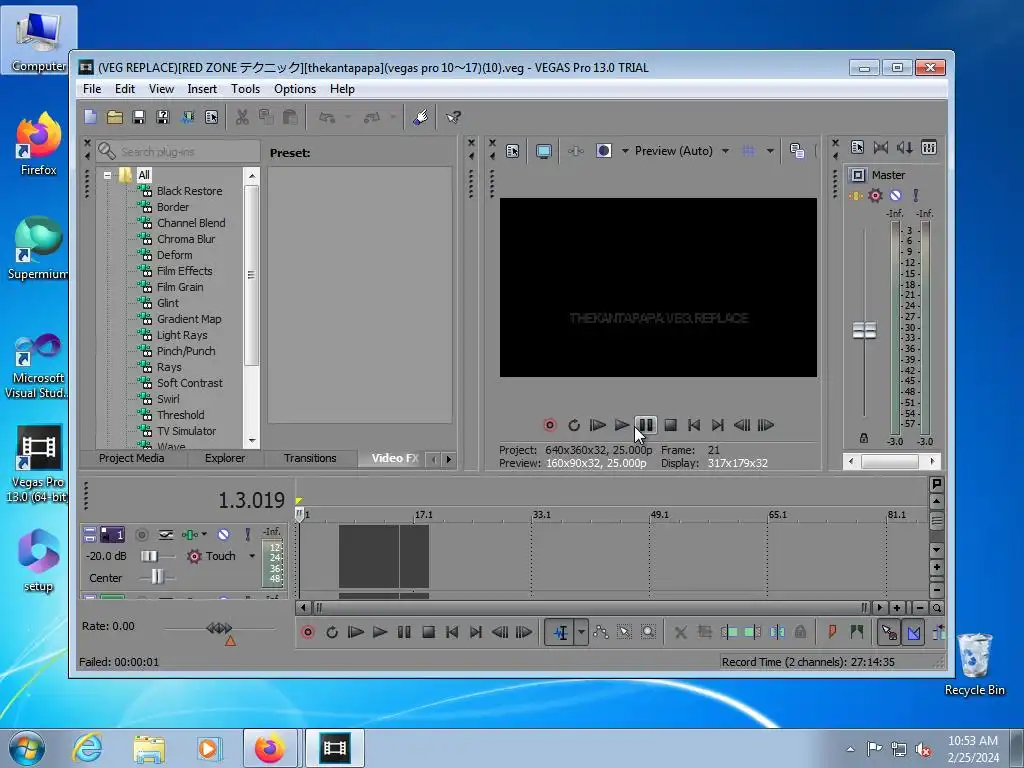Solo audio track 1

(248, 535)
